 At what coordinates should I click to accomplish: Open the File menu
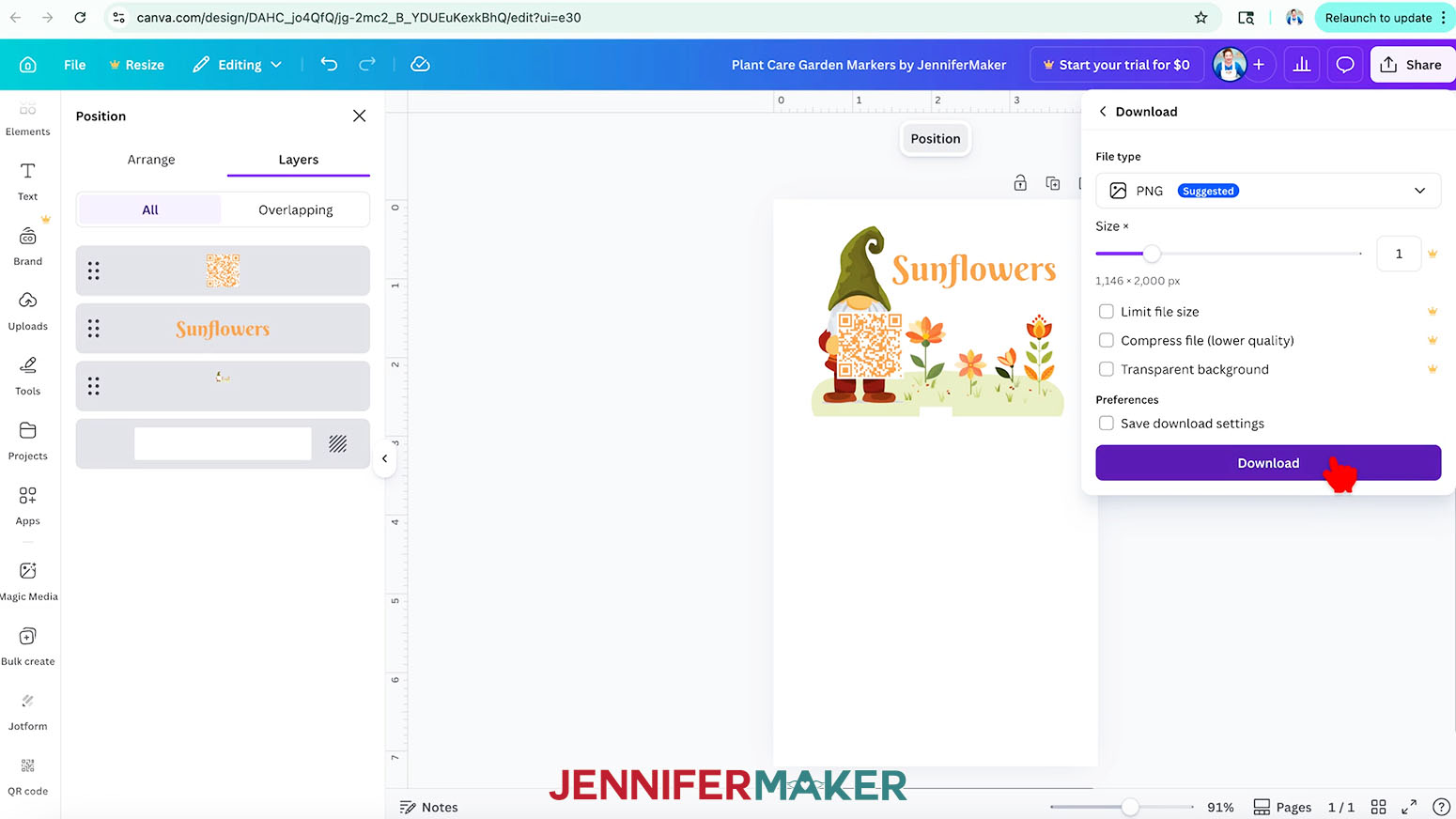point(75,65)
